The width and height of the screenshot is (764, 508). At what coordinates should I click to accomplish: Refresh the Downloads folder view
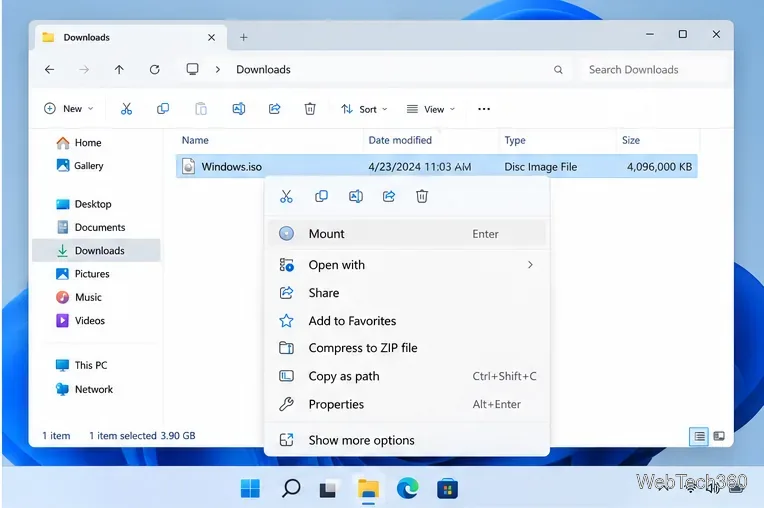[154, 70]
